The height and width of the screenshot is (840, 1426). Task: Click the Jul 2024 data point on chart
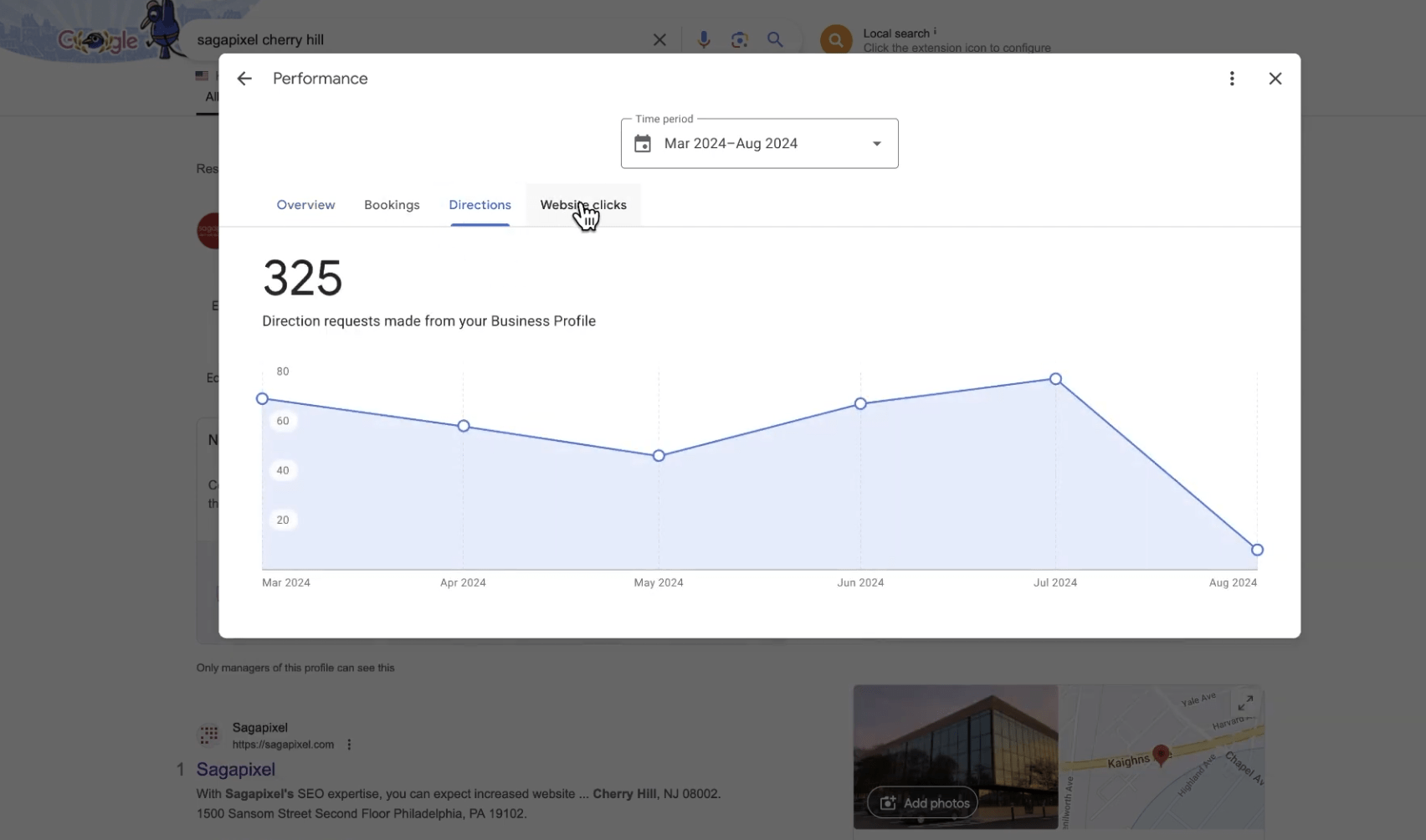pos(1055,379)
